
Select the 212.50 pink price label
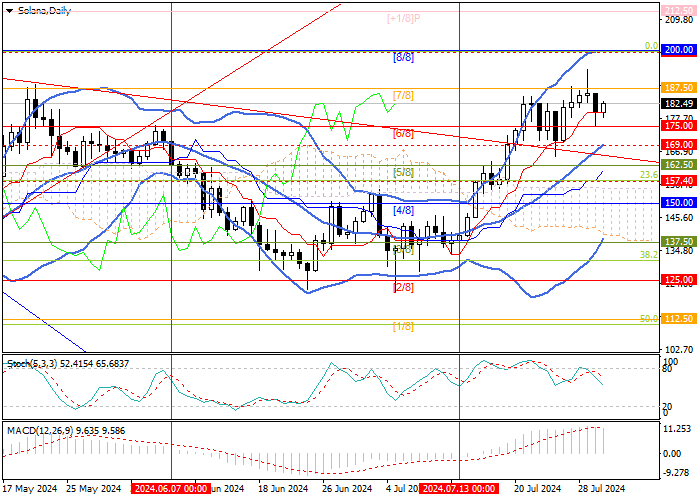coord(678,11)
